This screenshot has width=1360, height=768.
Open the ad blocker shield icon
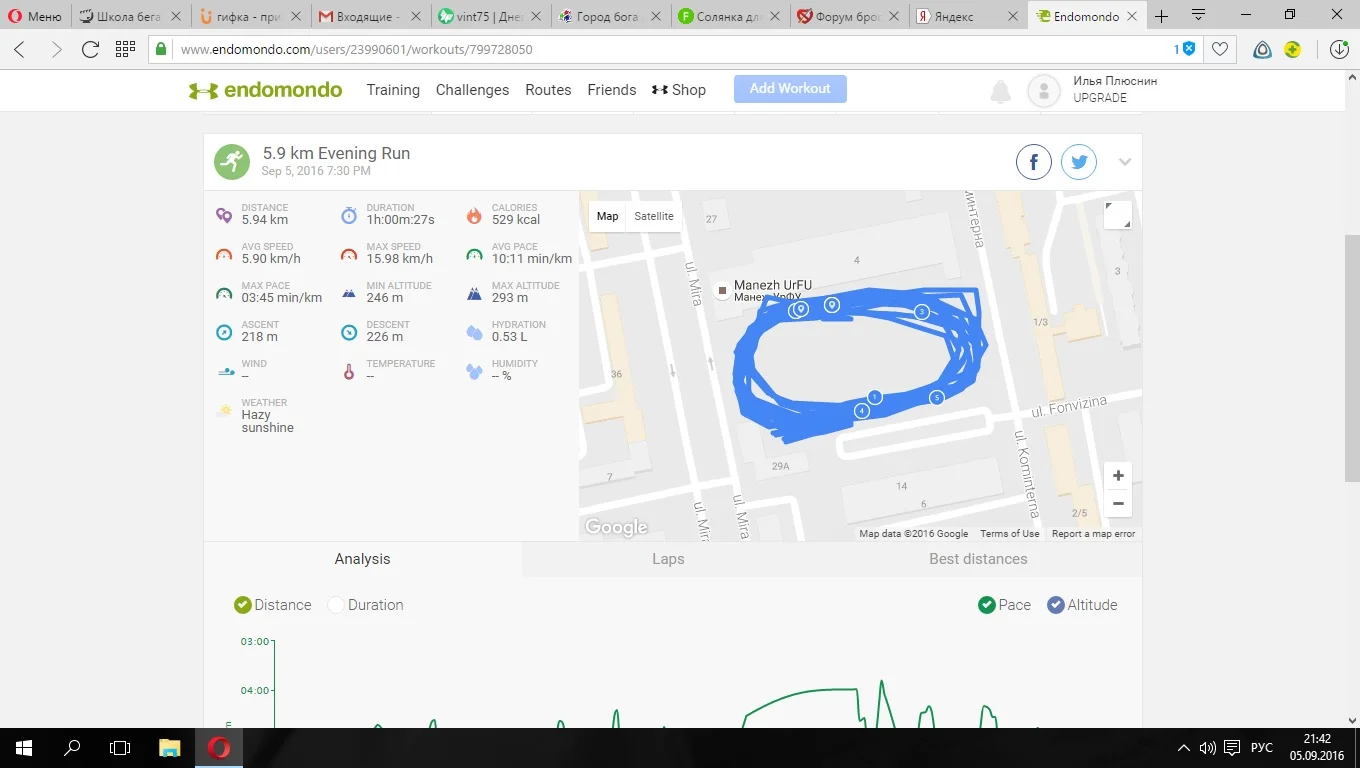[1189, 49]
